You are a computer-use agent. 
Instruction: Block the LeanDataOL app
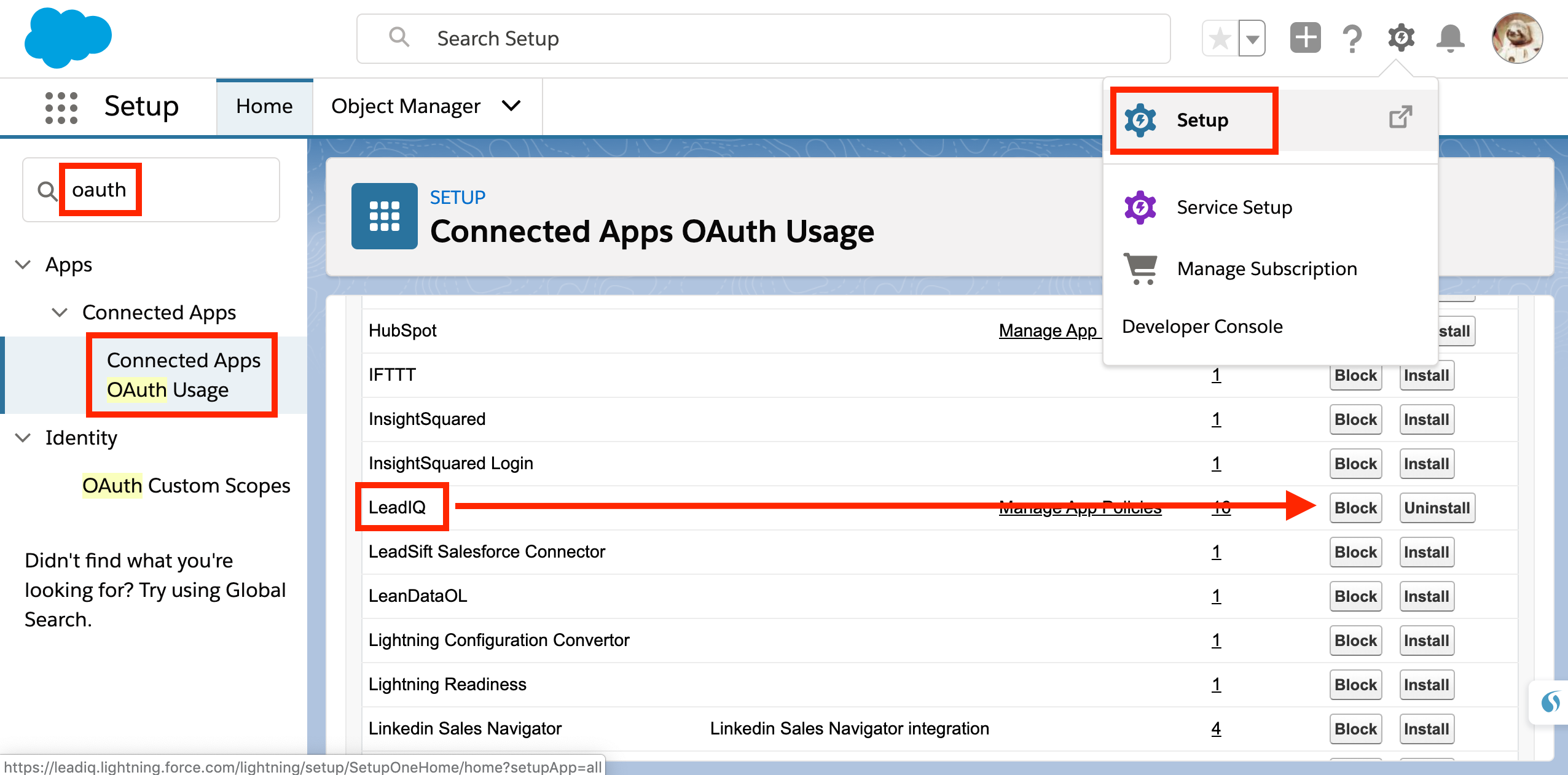click(1355, 596)
